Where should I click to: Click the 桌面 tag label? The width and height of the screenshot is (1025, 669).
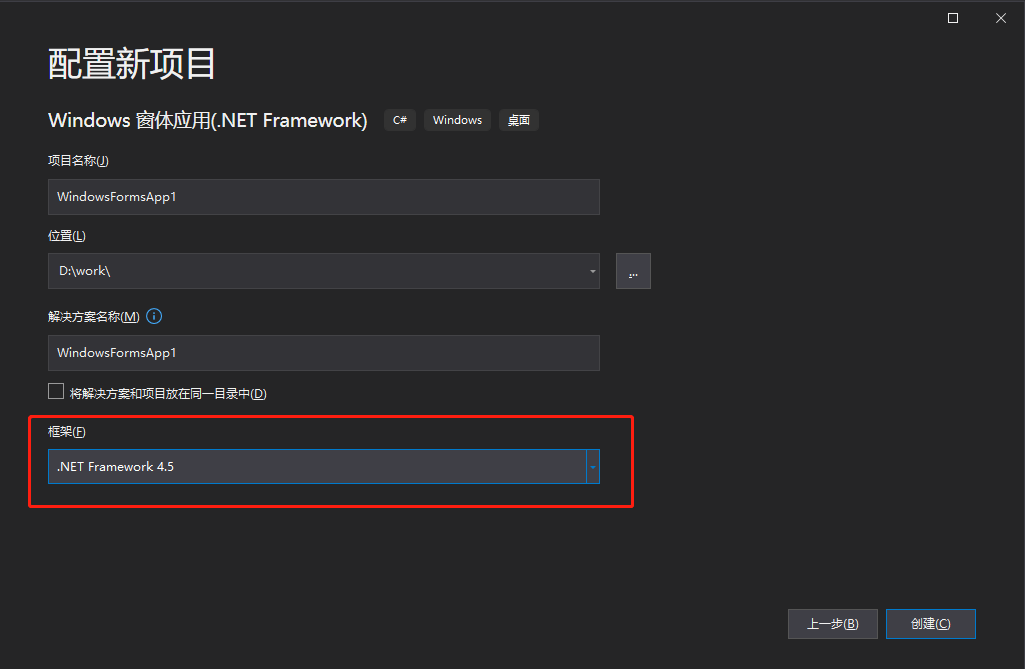(x=519, y=120)
